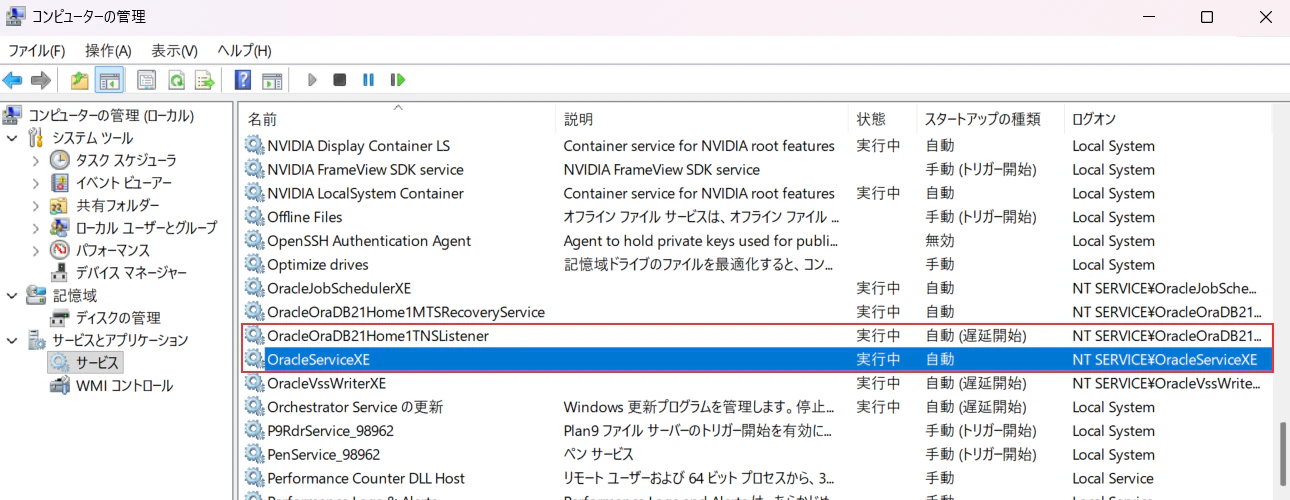Click the Computer Management title bar icon
Image resolution: width=1290 pixels, height=500 pixels.
click(16, 17)
